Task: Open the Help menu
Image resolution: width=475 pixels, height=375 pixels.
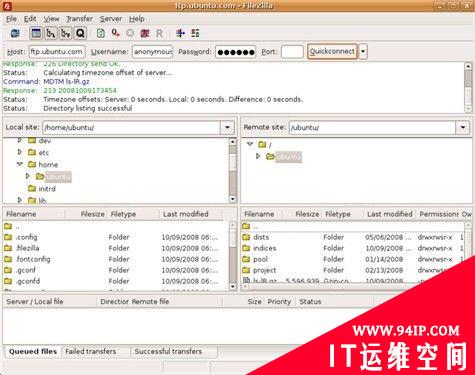Action: 137,19
